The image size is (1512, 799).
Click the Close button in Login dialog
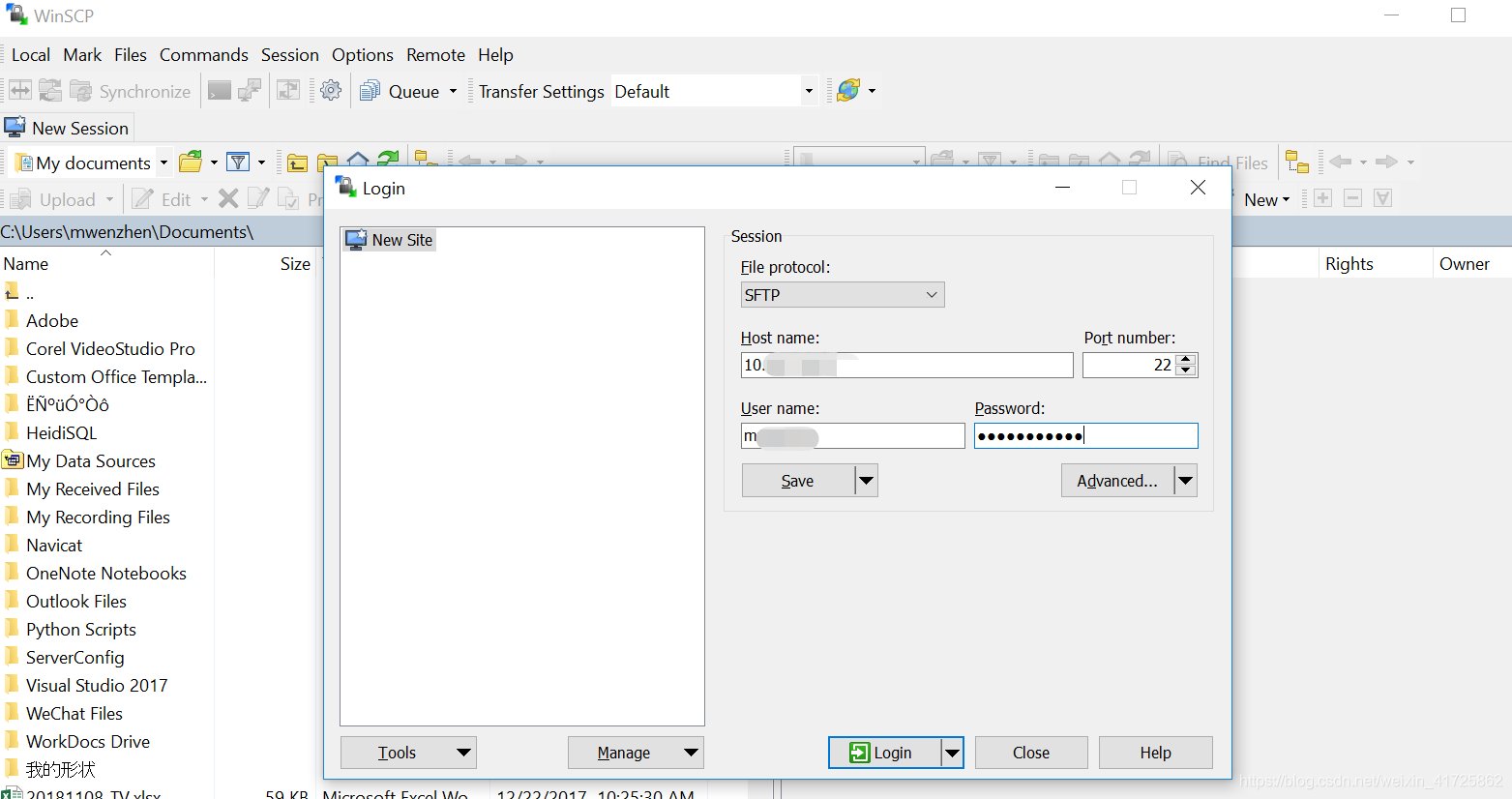click(x=1031, y=753)
